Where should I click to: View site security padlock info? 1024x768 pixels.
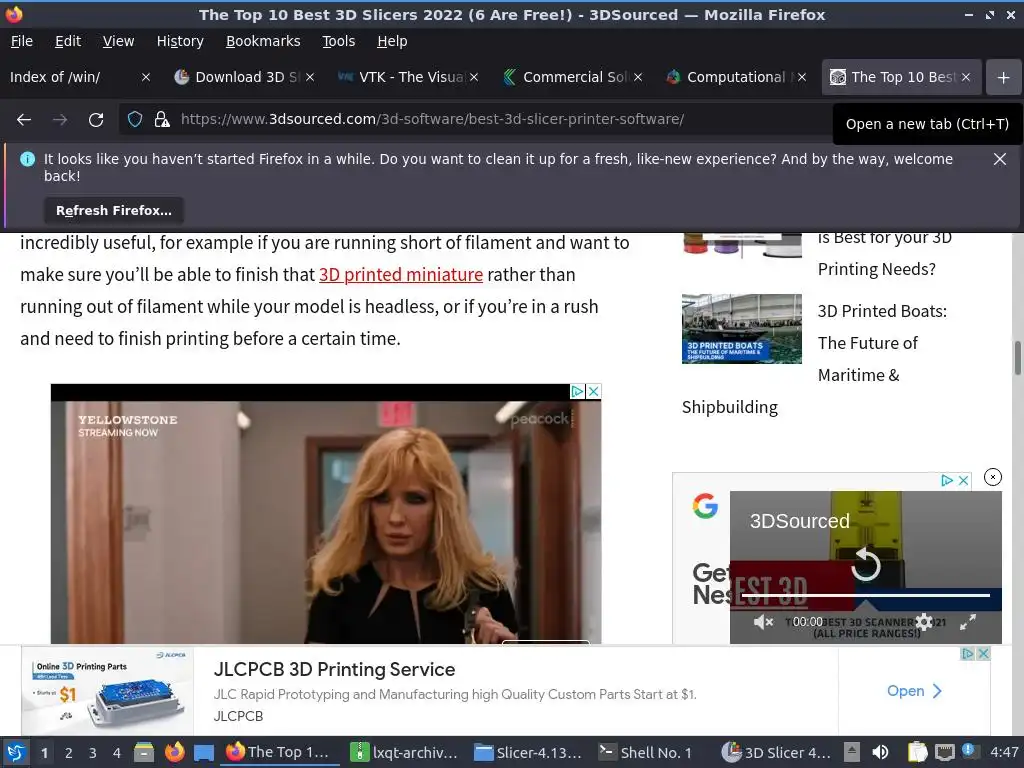162,120
